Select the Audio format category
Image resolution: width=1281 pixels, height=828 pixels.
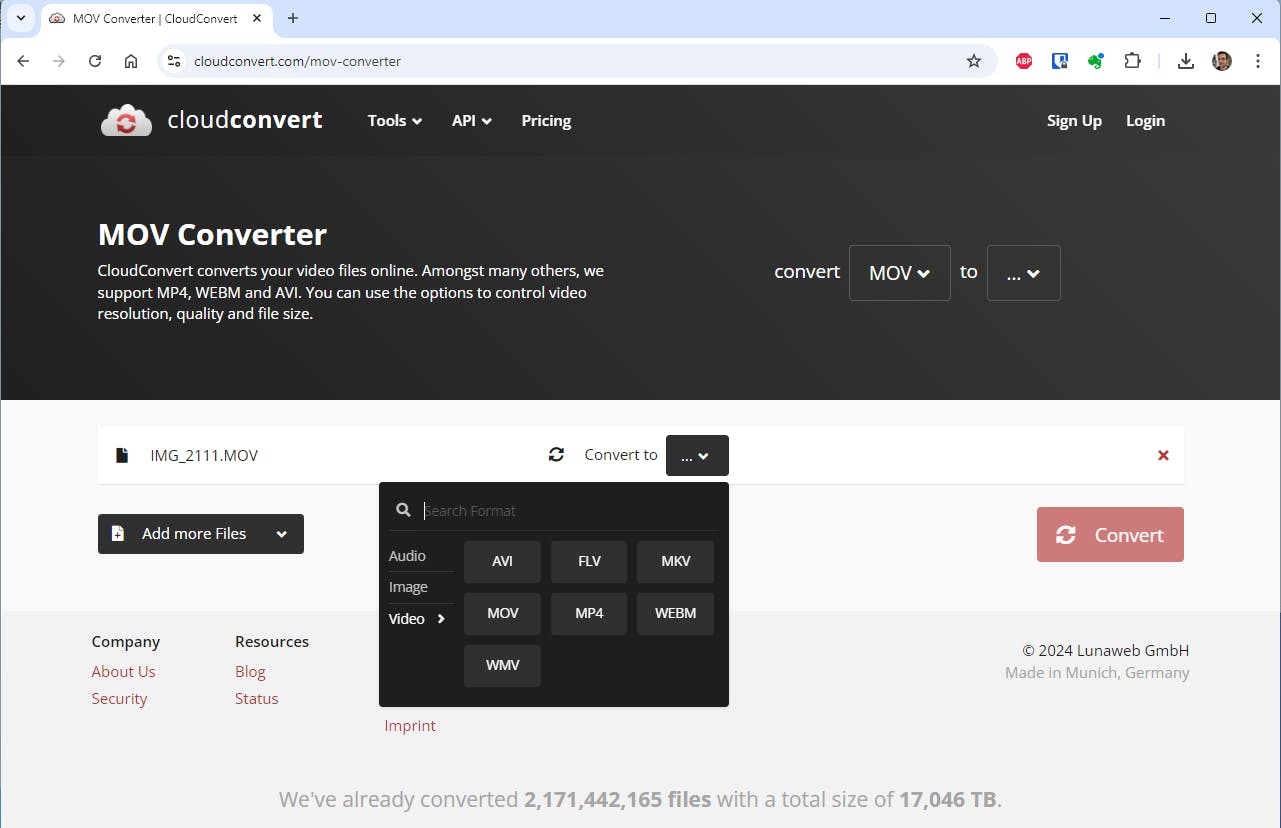407,556
